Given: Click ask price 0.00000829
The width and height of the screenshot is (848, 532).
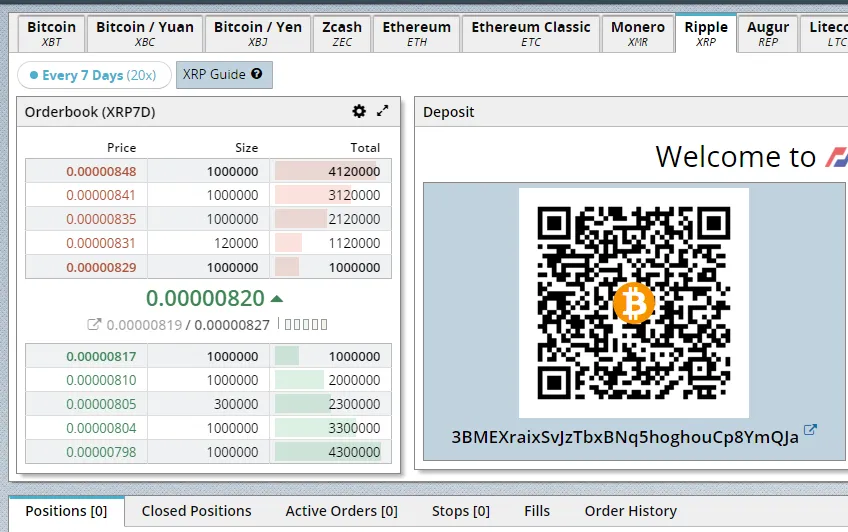Looking at the screenshot, I should 101,267.
